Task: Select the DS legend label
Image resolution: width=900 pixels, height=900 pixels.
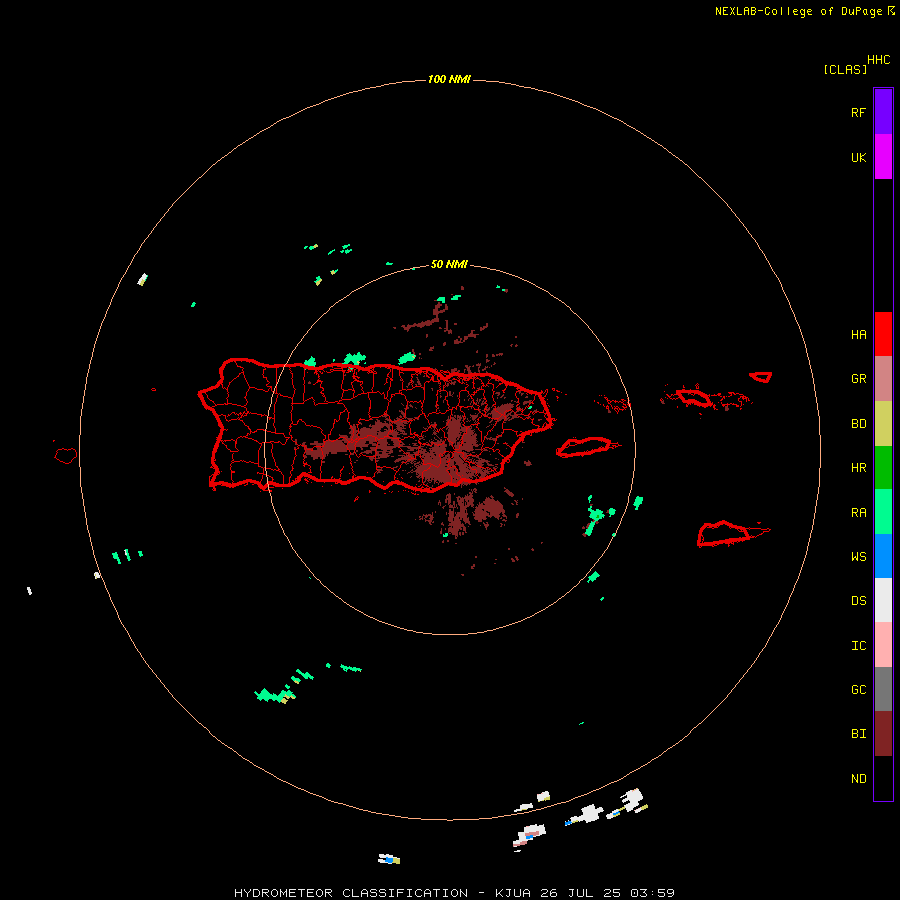Action: tap(858, 601)
